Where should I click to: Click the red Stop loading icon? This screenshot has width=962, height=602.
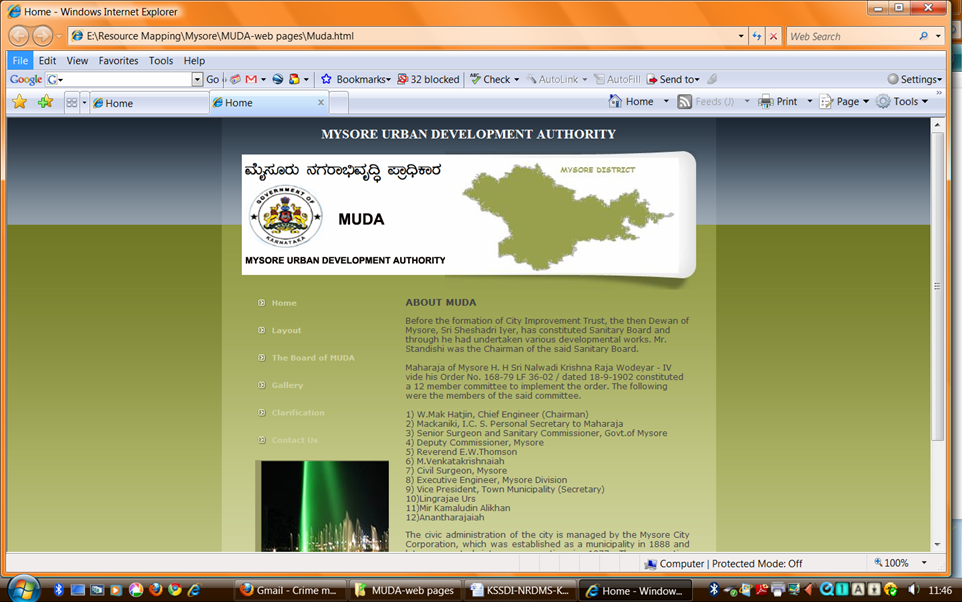pos(774,36)
